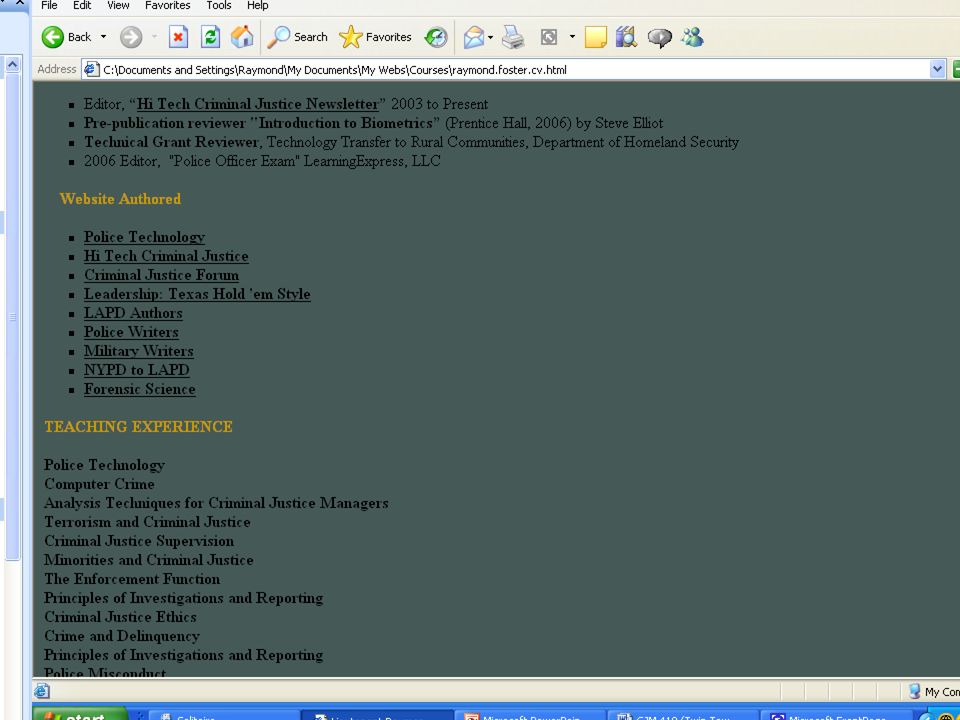Click the address bar file path field
The height and width of the screenshot is (720, 960).
pos(514,70)
